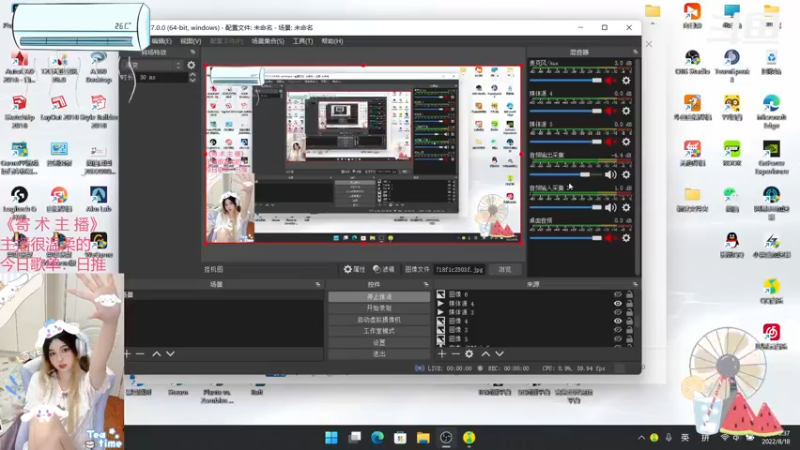The height and width of the screenshot is (450, 800).
Task: Move selected scene up
Action: [157, 354]
